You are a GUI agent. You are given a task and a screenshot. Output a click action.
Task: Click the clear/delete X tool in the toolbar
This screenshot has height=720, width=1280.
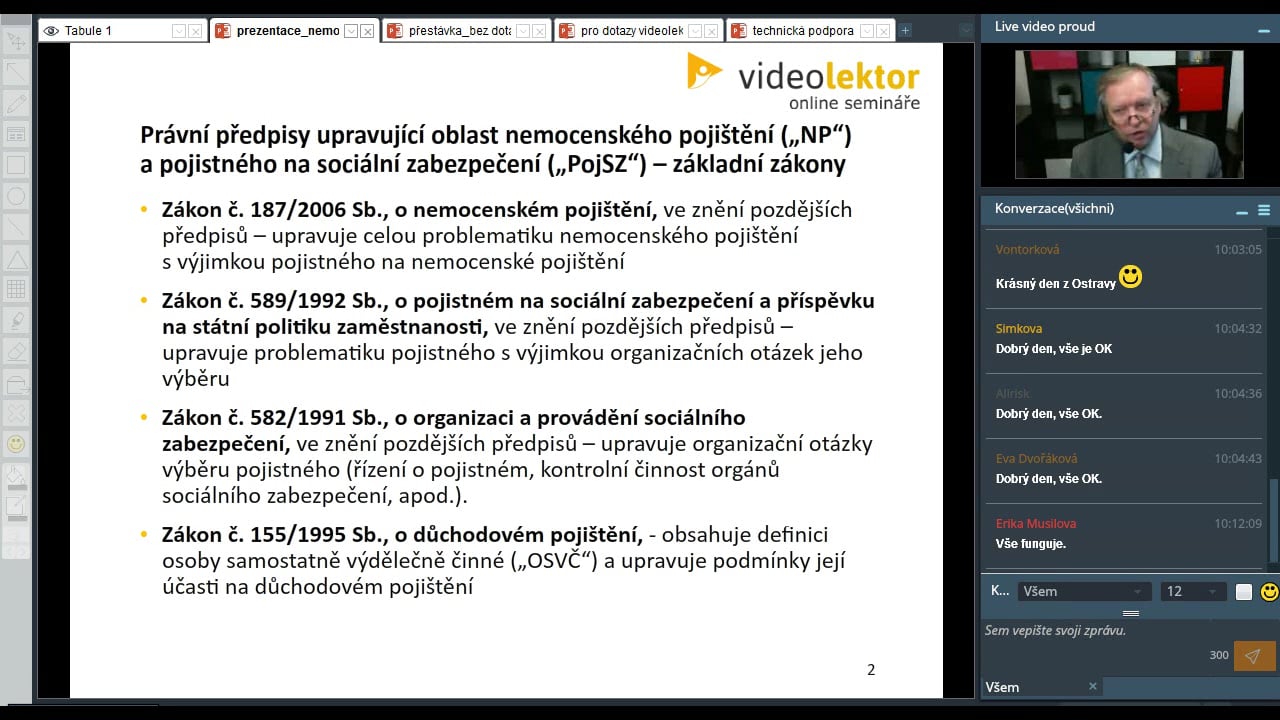pyautogui.click(x=16, y=413)
